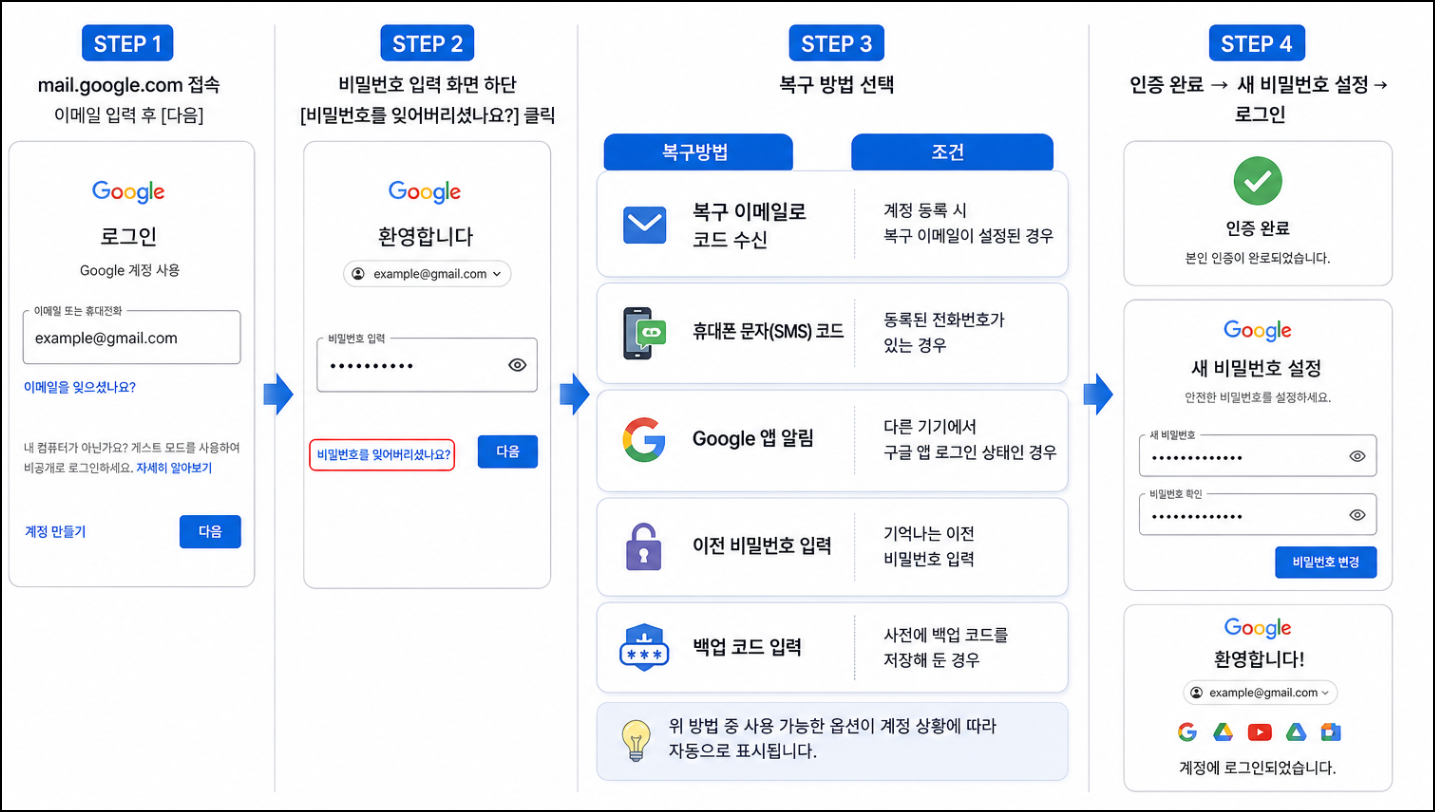Image resolution: width=1435 pixels, height=812 pixels.
Task: Click the 등록된 전화번호가 있는 경우 condition text
Action: coord(944,332)
